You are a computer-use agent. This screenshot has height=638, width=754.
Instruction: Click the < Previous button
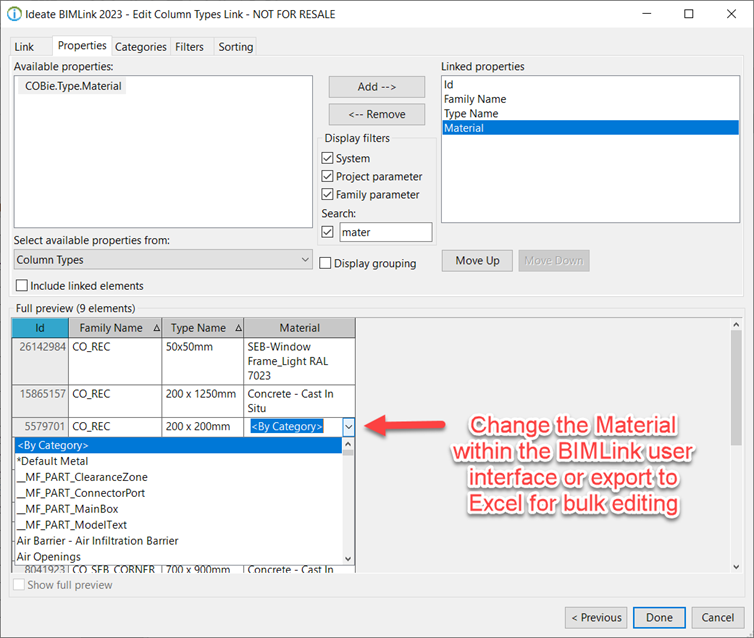tap(596, 617)
